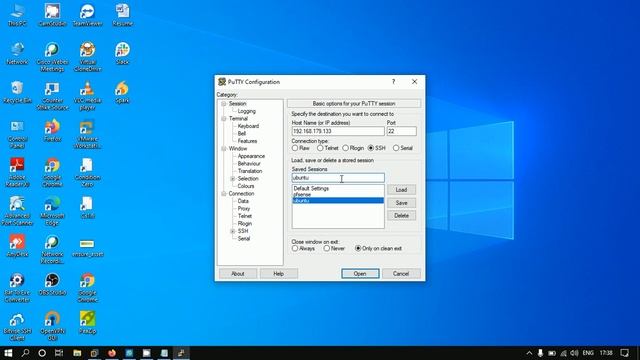Screen dimensions: 640x360
Task: Click the About button
Action: coord(238,273)
